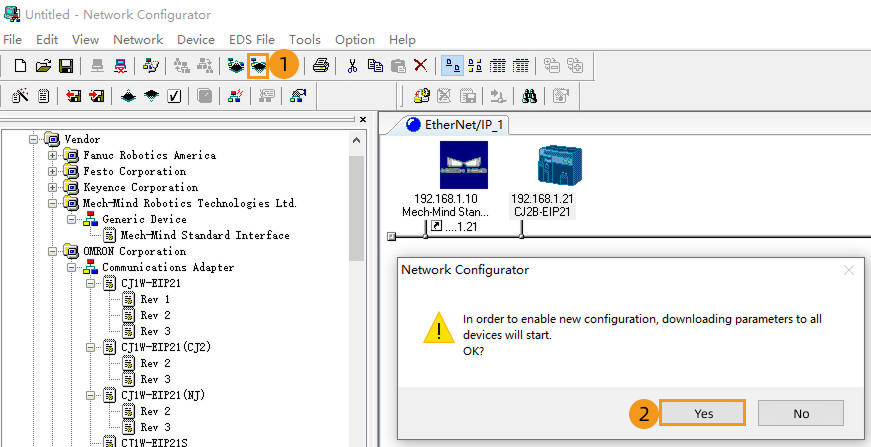Collapse the CJ1W-EIP21(NJ) node

pyautogui.click(x=91, y=395)
